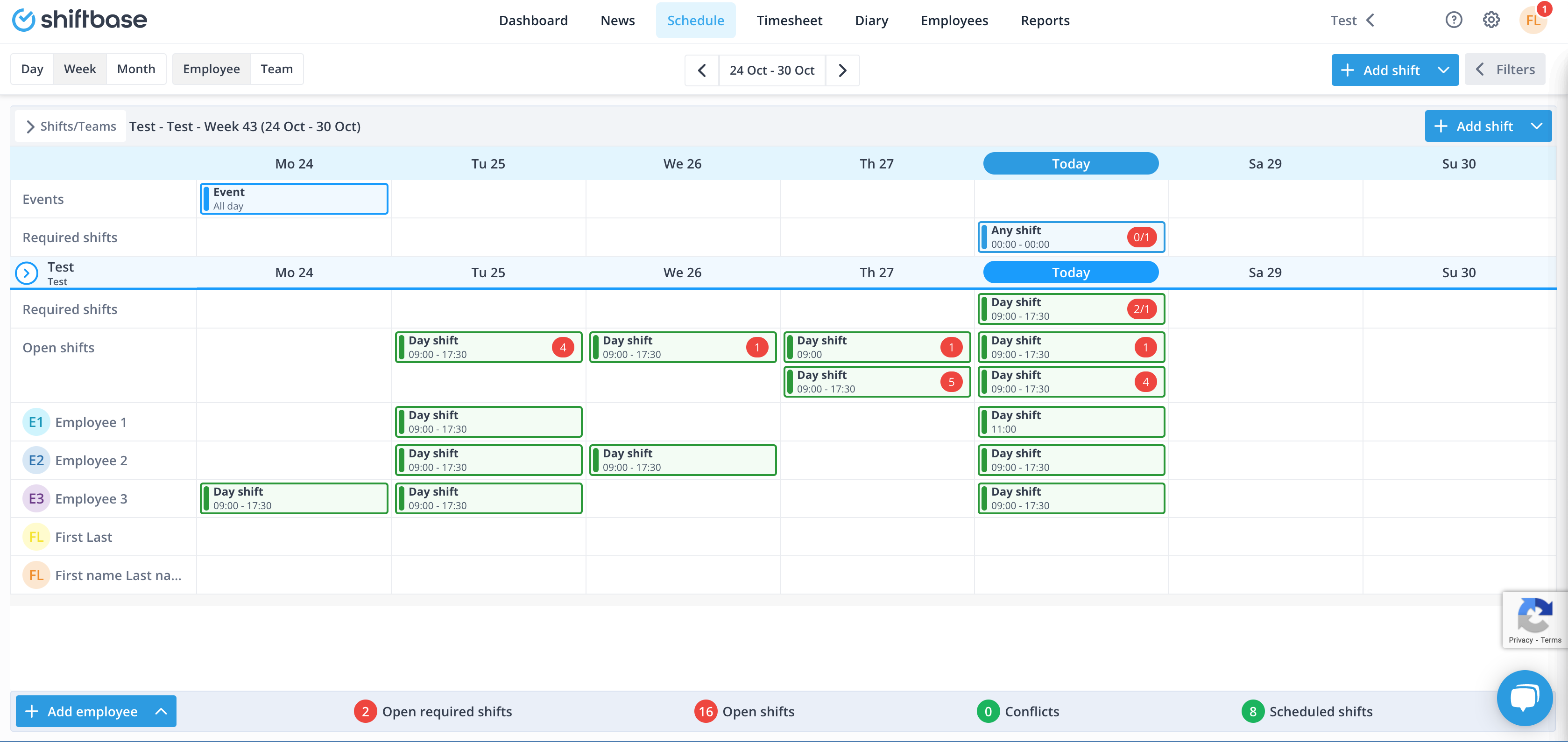The height and width of the screenshot is (742, 1568).
Task: Switch schedule view to Day
Action: pyautogui.click(x=32, y=69)
